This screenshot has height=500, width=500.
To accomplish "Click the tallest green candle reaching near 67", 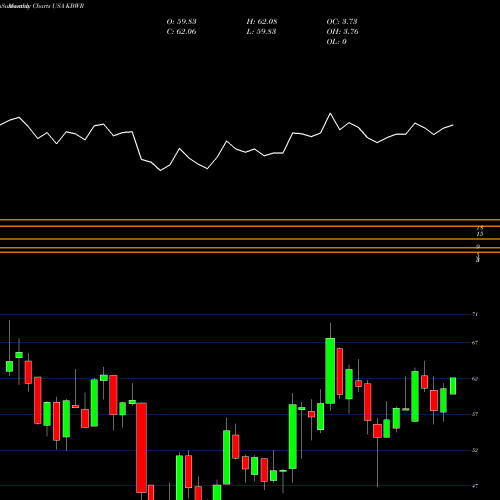I will [x=330, y=371].
